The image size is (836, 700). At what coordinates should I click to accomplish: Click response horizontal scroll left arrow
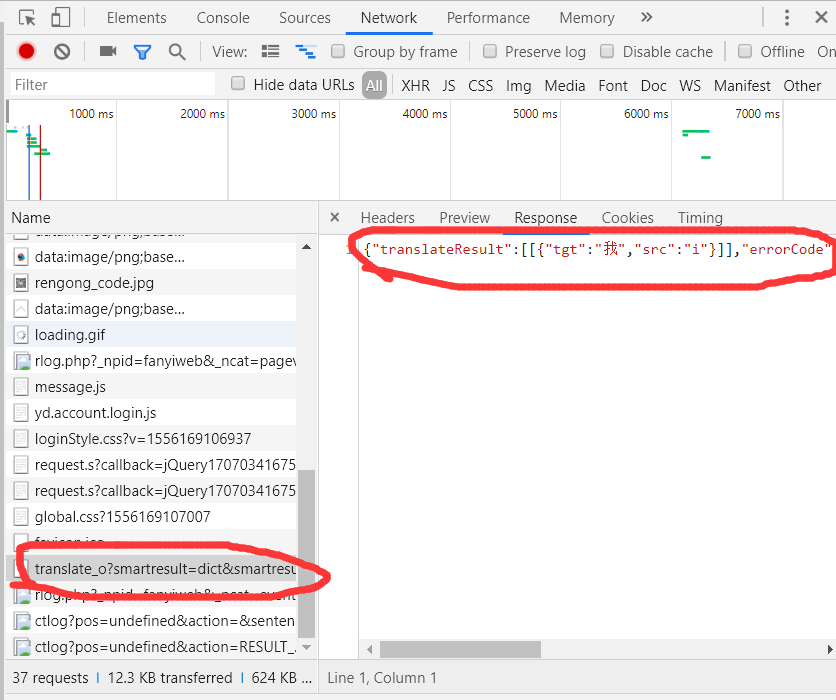(x=369, y=649)
